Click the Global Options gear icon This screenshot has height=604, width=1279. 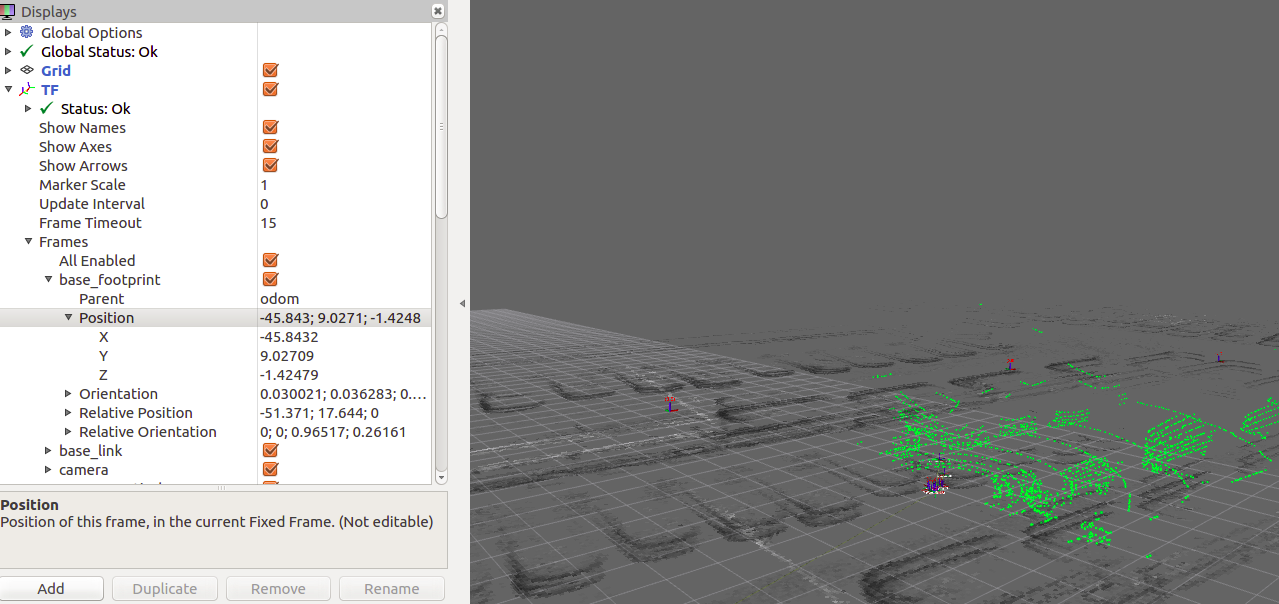coord(27,32)
